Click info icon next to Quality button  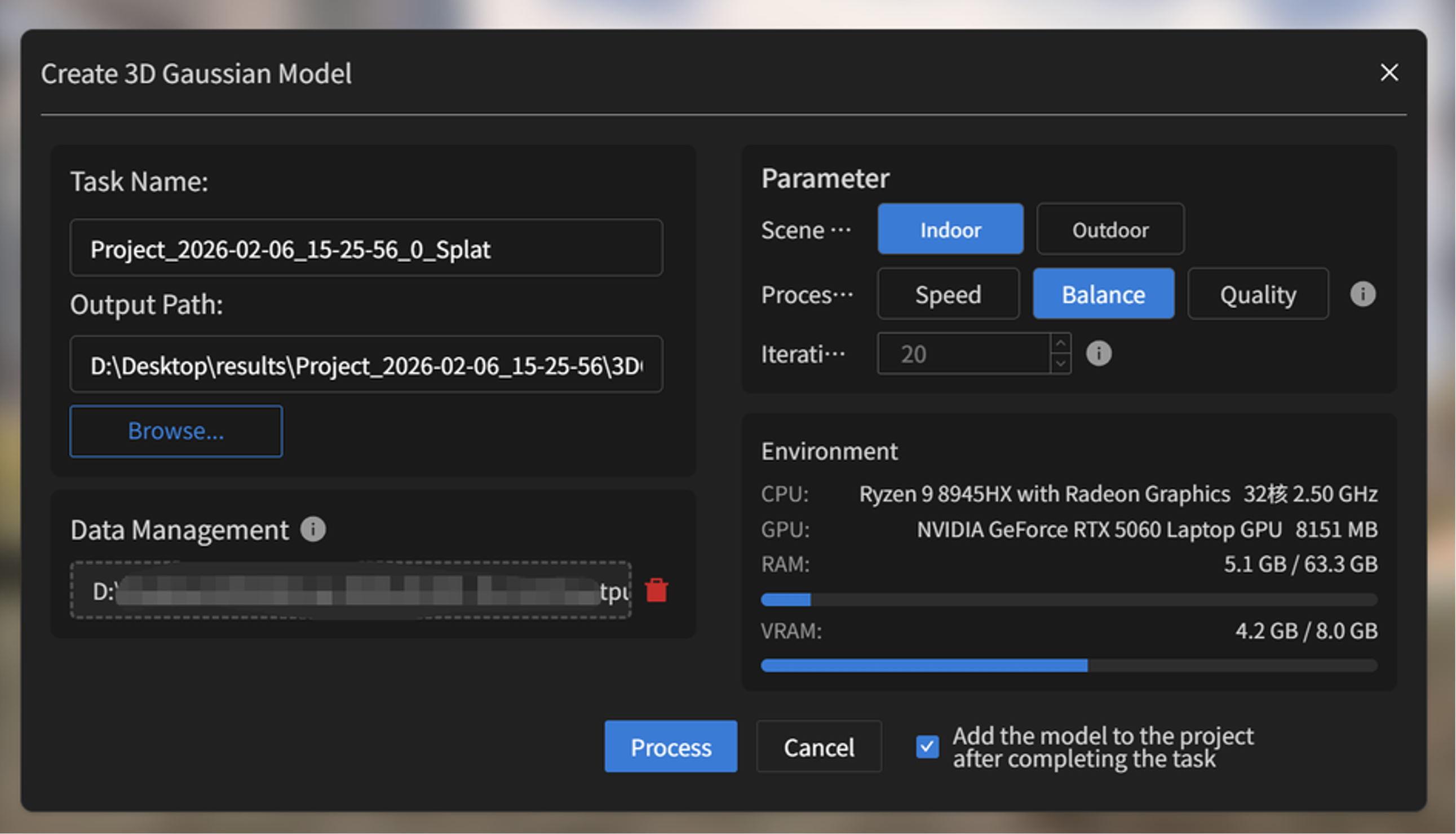click(1362, 294)
